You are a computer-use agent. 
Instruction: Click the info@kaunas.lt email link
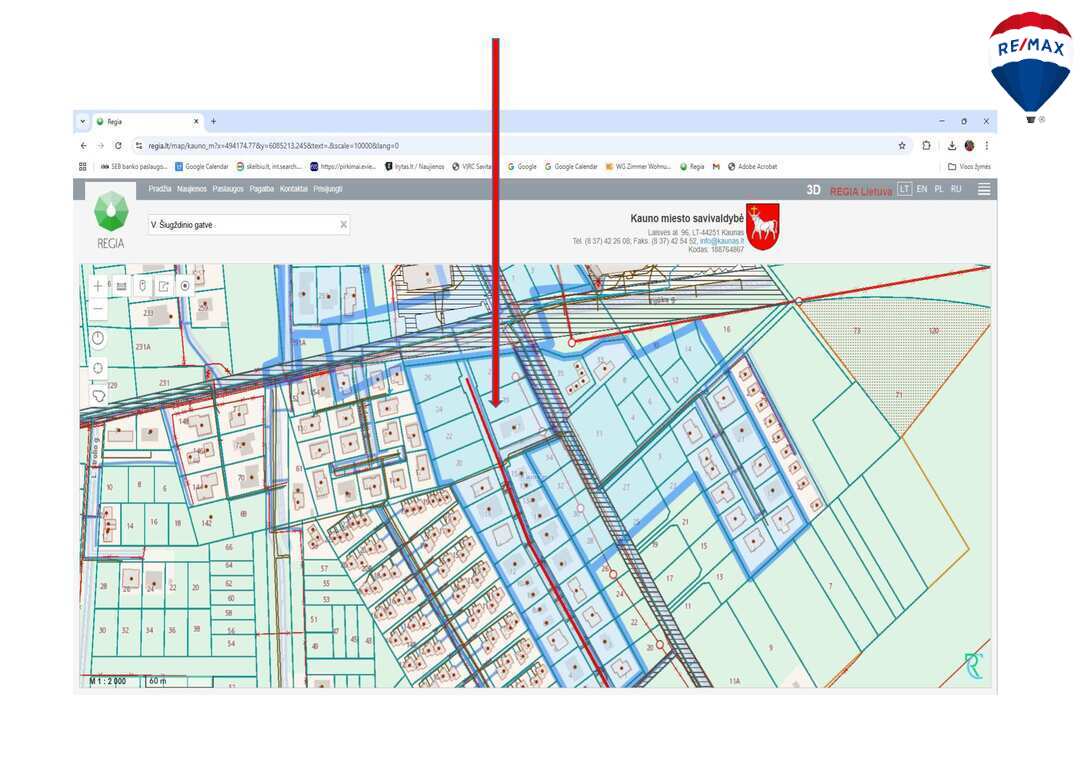pyautogui.click(x=722, y=241)
